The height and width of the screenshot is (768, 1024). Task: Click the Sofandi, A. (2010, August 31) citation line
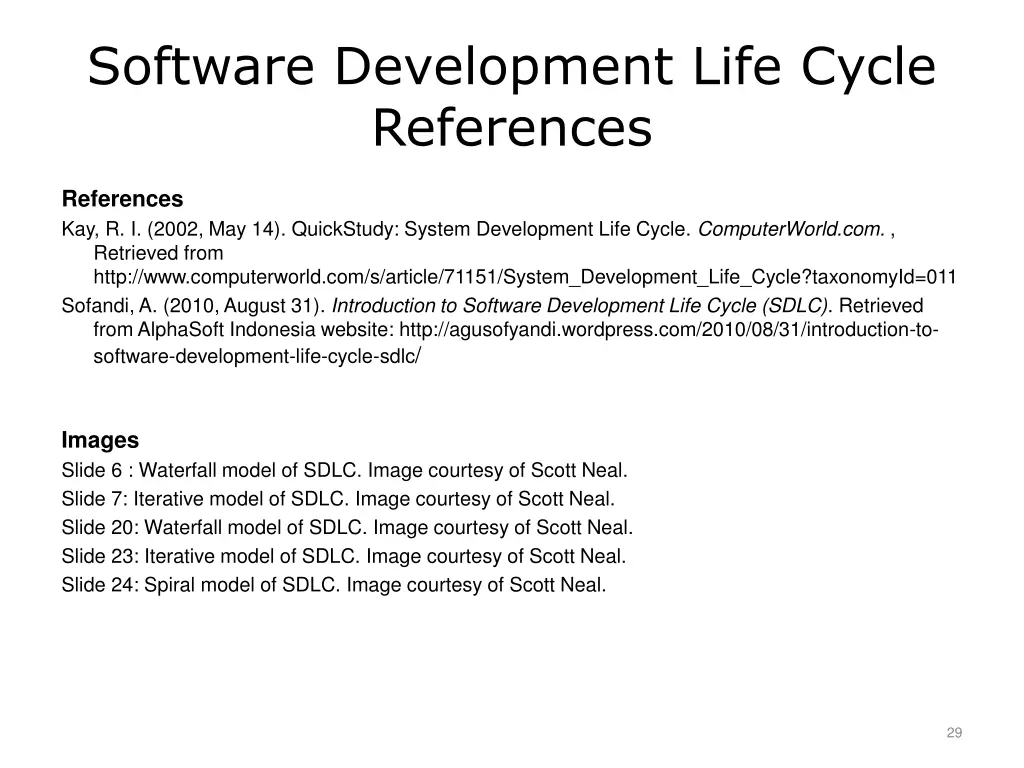(x=492, y=306)
